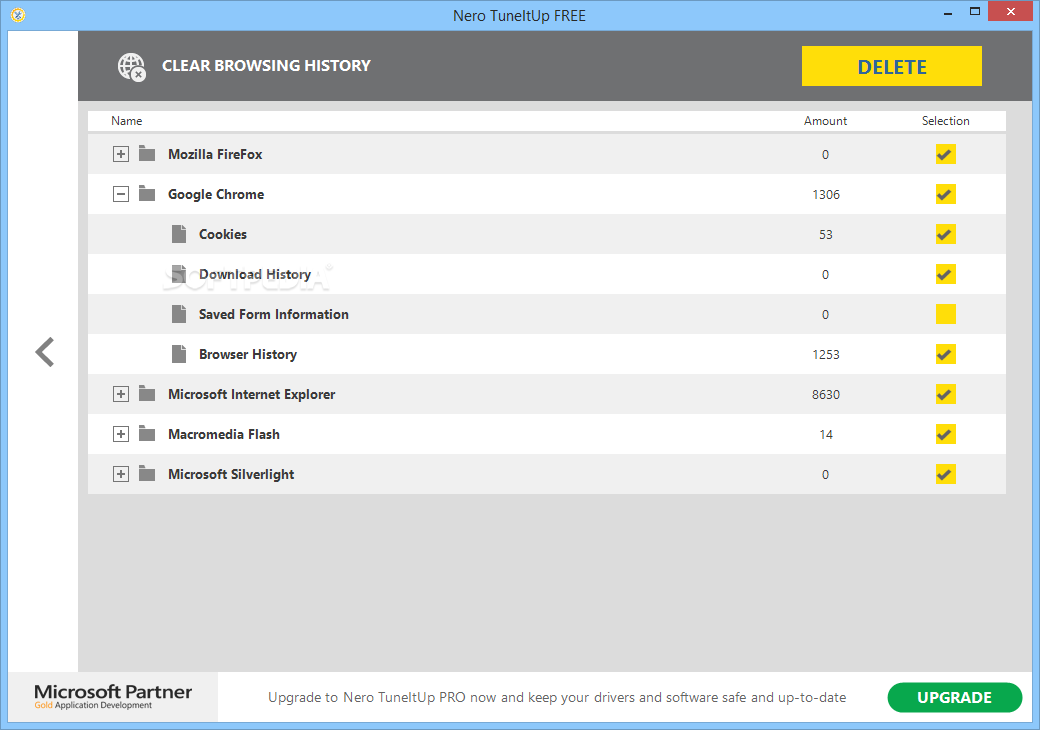Click the Mozilla FireFox folder icon
This screenshot has width=1040, height=730.
click(x=147, y=154)
